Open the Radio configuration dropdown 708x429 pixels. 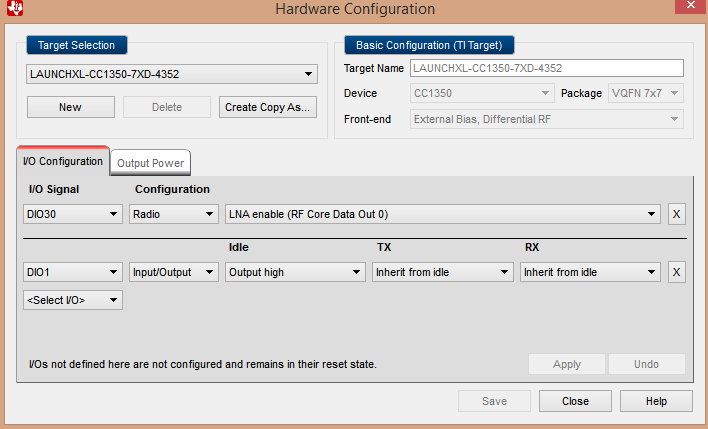click(x=174, y=214)
